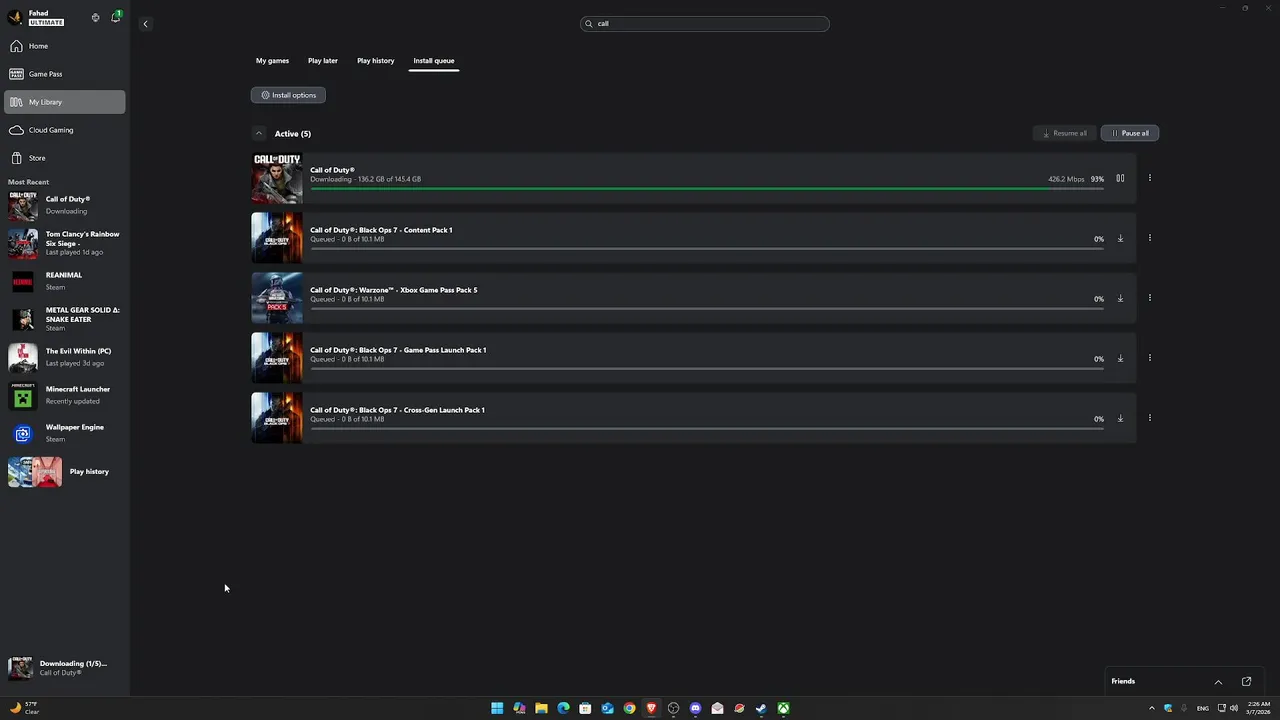Viewport: 1280px width, 720px height.
Task: Open the Home sidebar item
Action: [x=65, y=46]
